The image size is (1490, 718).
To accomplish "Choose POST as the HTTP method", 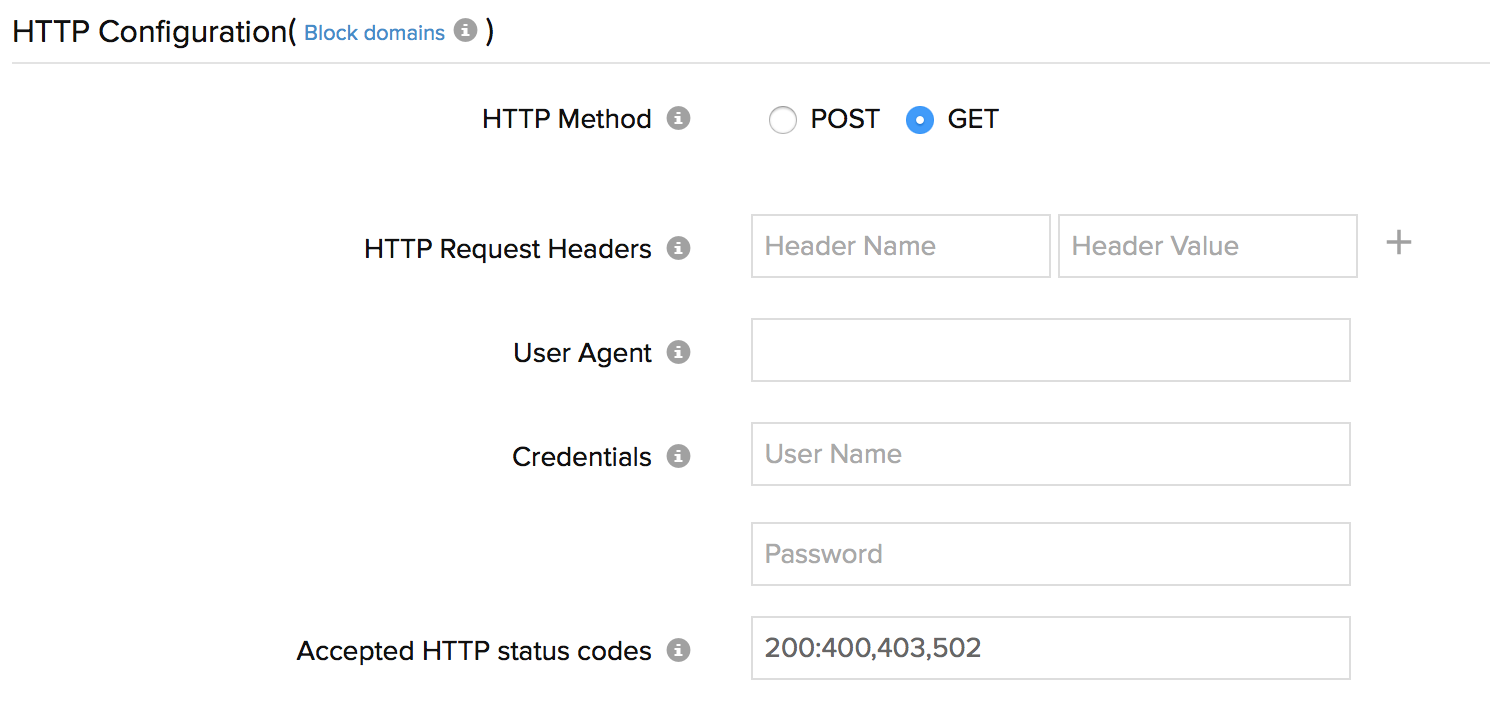I will (x=783, y=119).
